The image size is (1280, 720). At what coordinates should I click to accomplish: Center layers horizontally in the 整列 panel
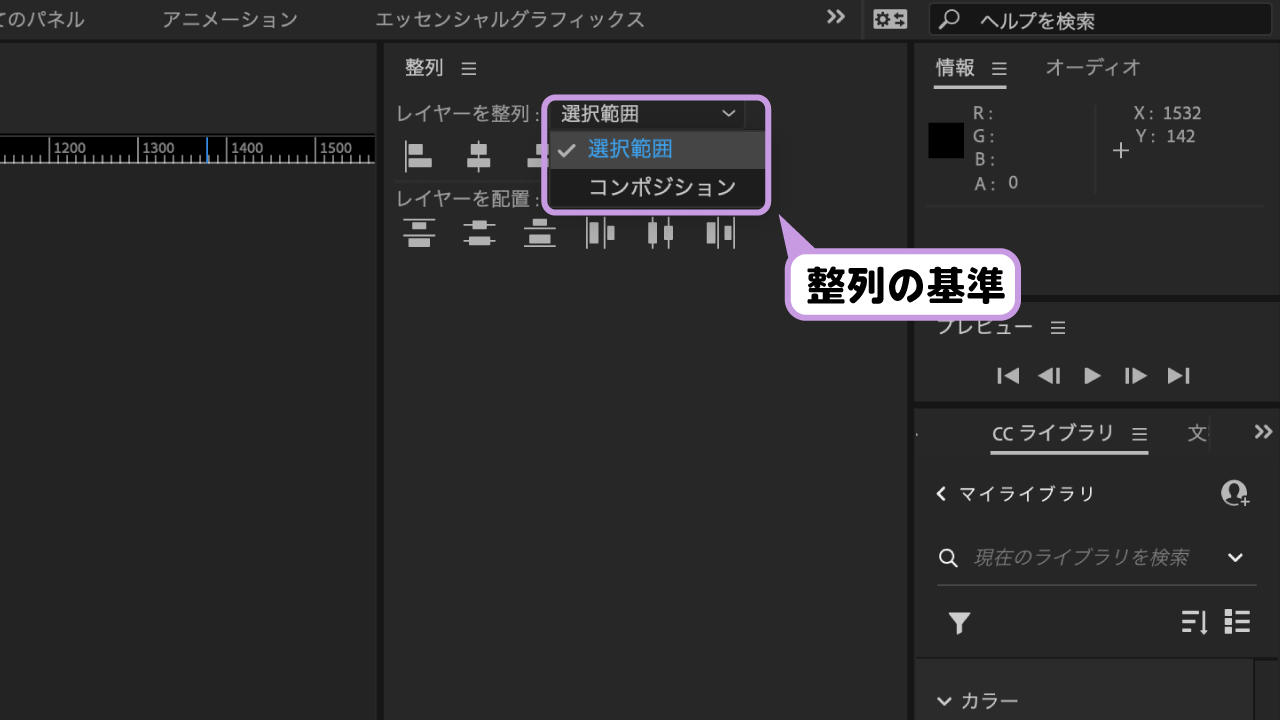point(479,155)
